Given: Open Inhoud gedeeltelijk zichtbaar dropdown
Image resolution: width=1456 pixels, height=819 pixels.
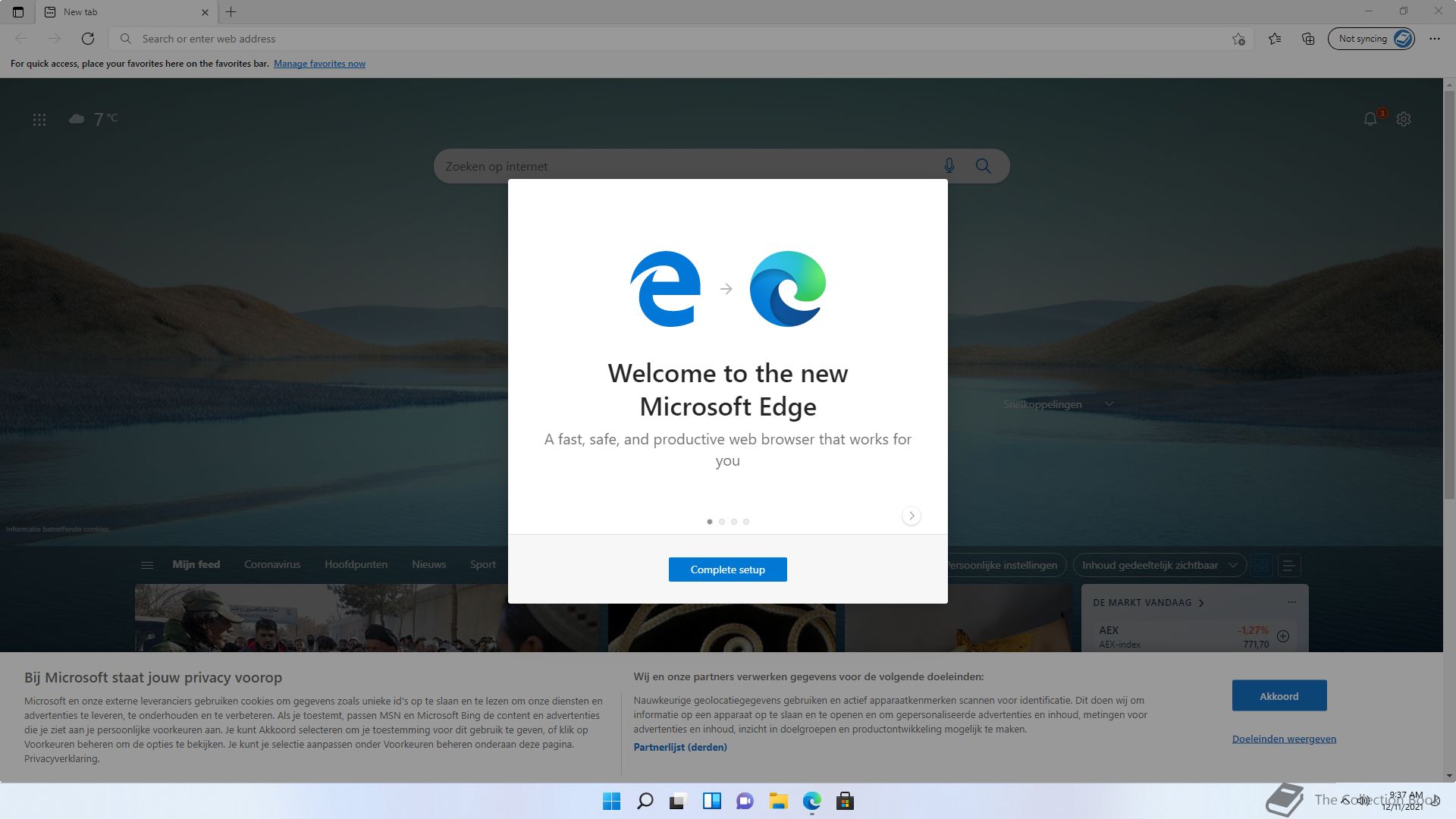Looking at the screenshot, I should [x=1159, y=566].
